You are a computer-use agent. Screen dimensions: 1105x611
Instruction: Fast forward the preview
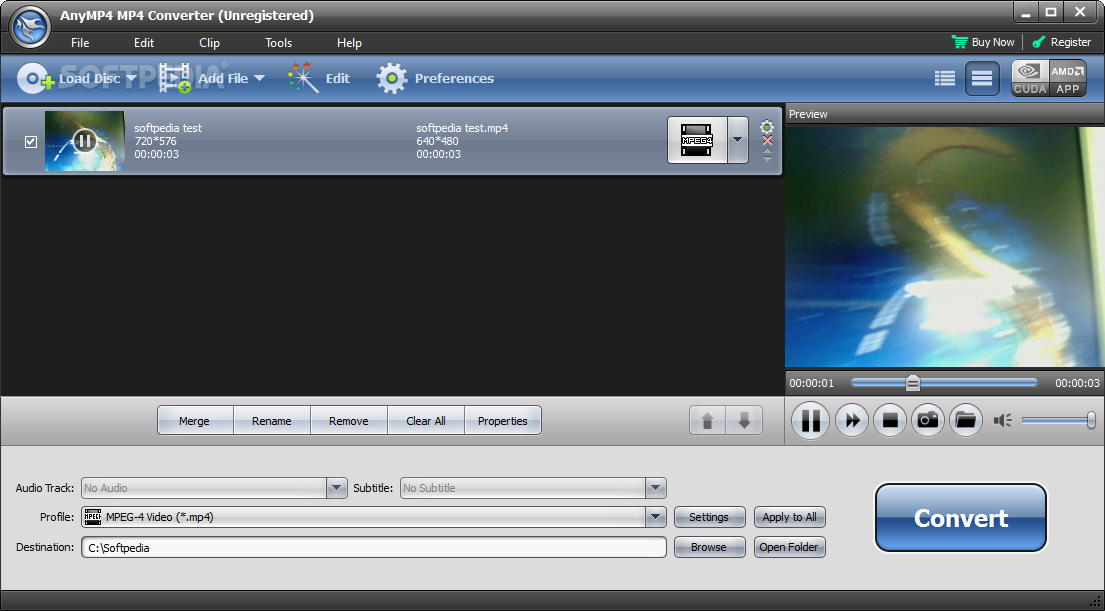tap(852, 421)
